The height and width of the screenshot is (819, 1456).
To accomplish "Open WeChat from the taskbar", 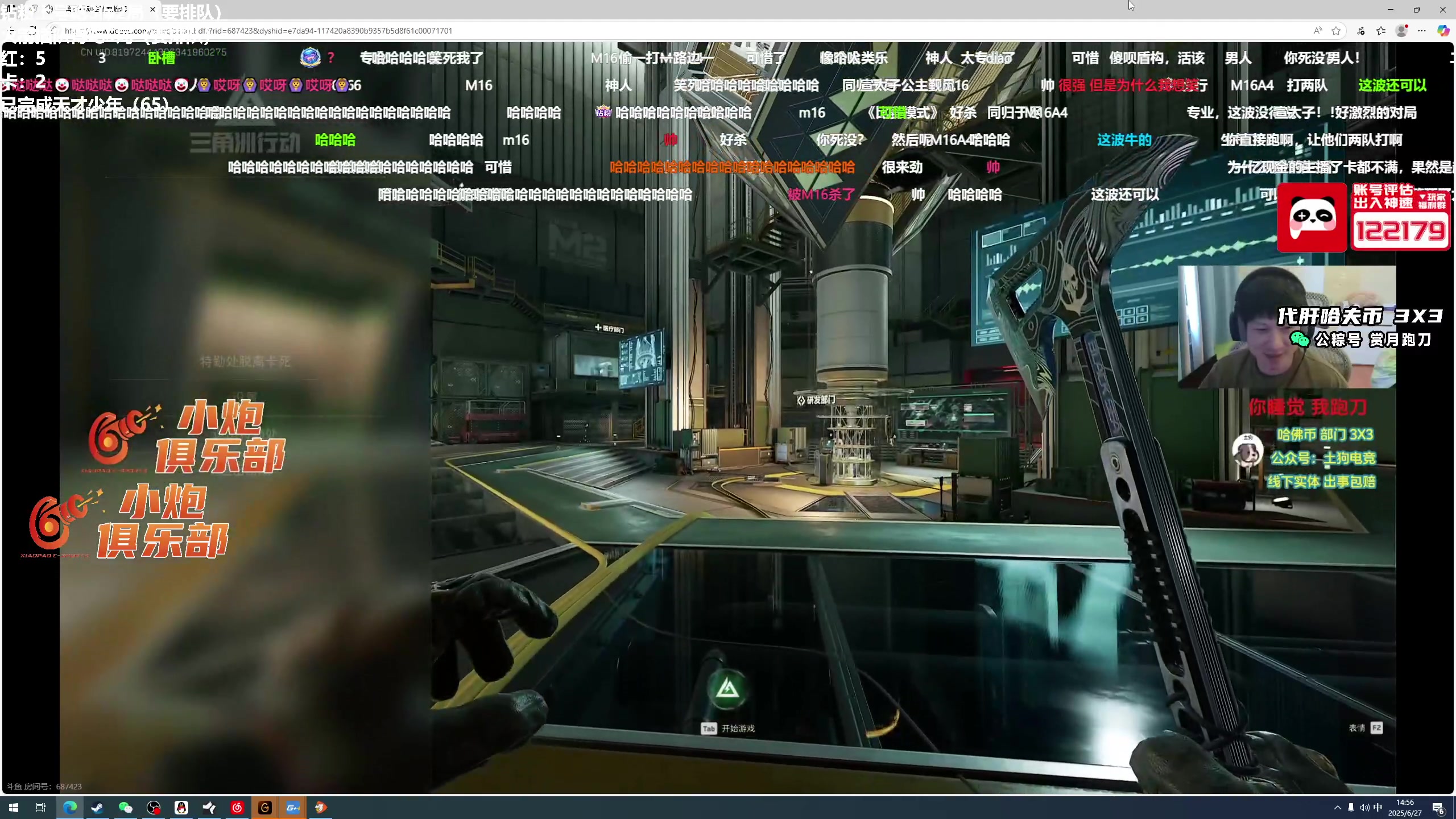I will (126, 808).
